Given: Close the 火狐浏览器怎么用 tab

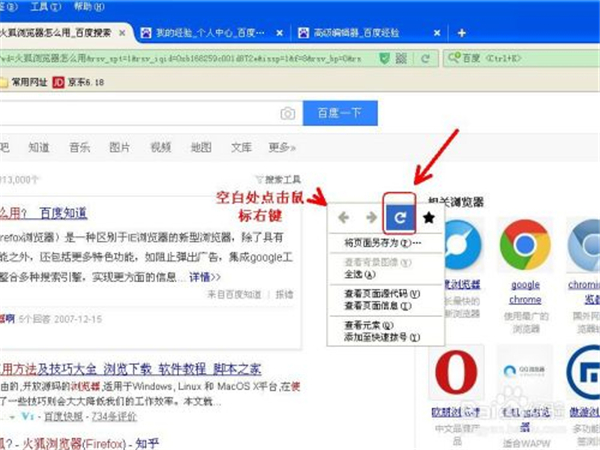Looking at the screenshot, I should click(x=122, y=33).
